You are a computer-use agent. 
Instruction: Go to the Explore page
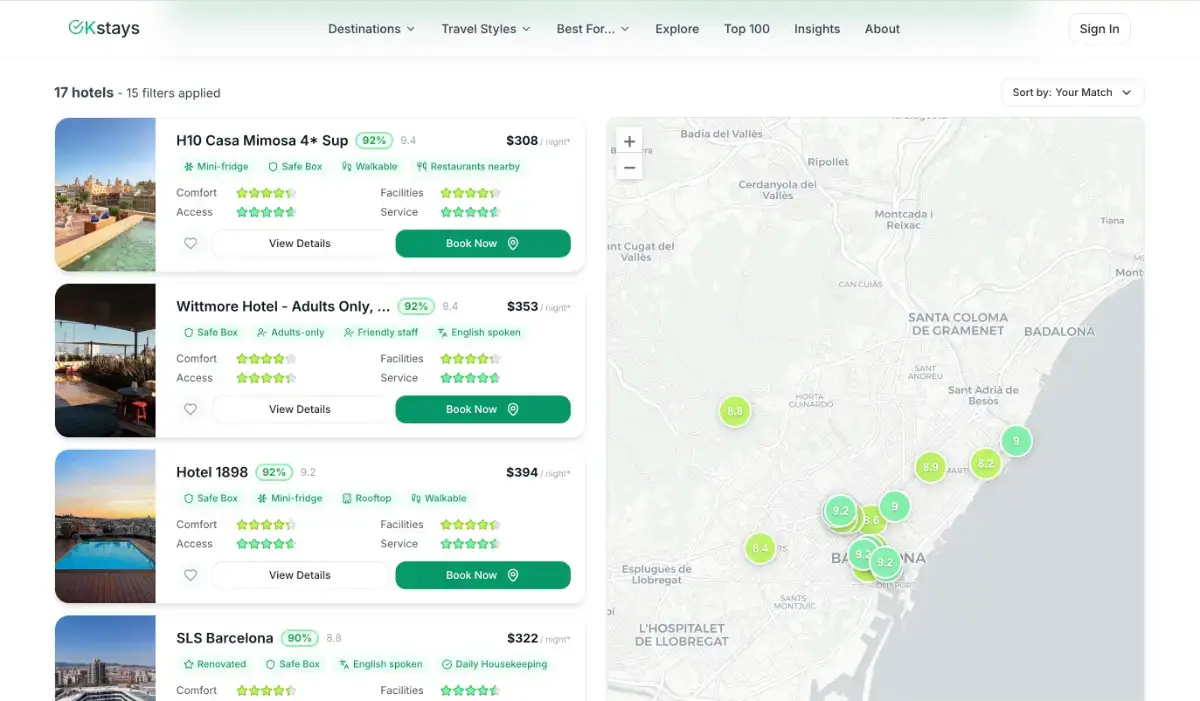coord(677,29)
